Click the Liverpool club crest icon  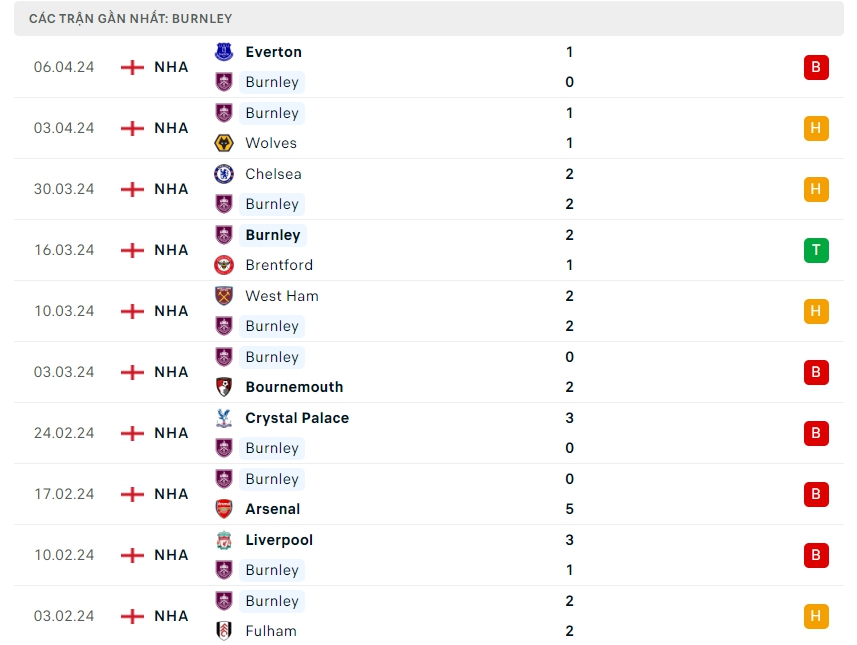click(x=224, y=540)
